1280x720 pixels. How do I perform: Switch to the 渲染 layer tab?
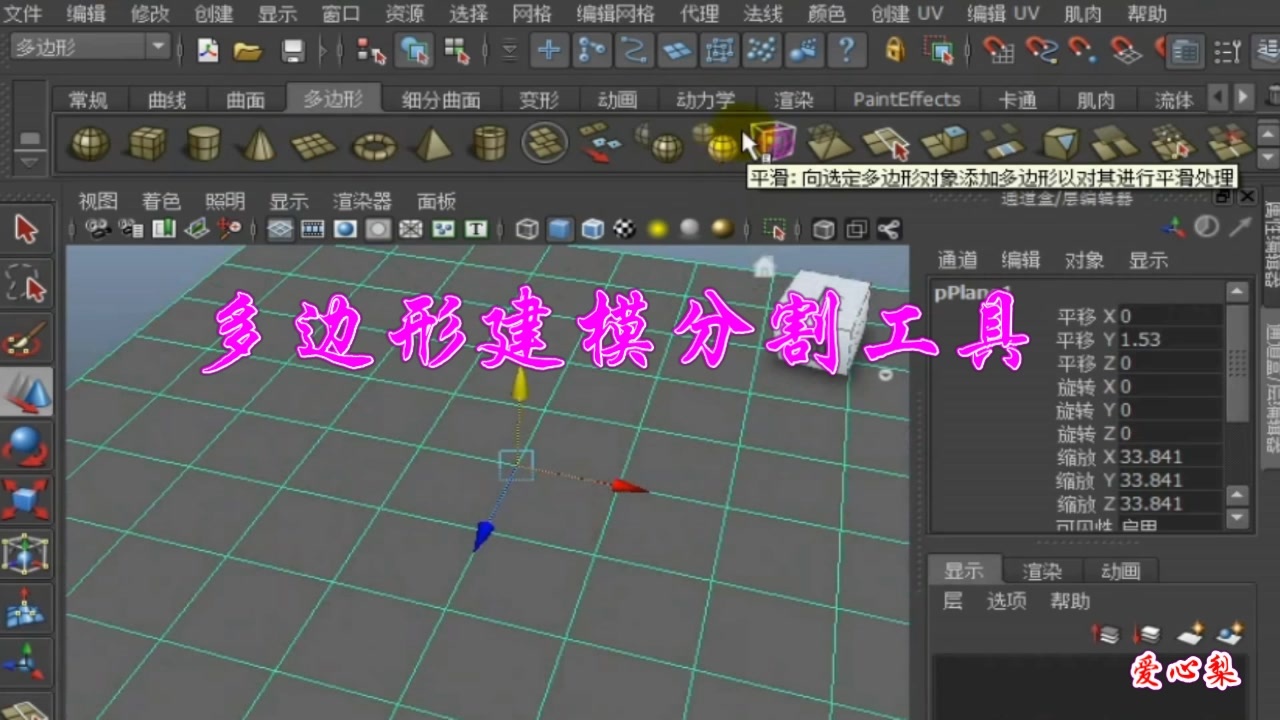(x=1042, y=572)
